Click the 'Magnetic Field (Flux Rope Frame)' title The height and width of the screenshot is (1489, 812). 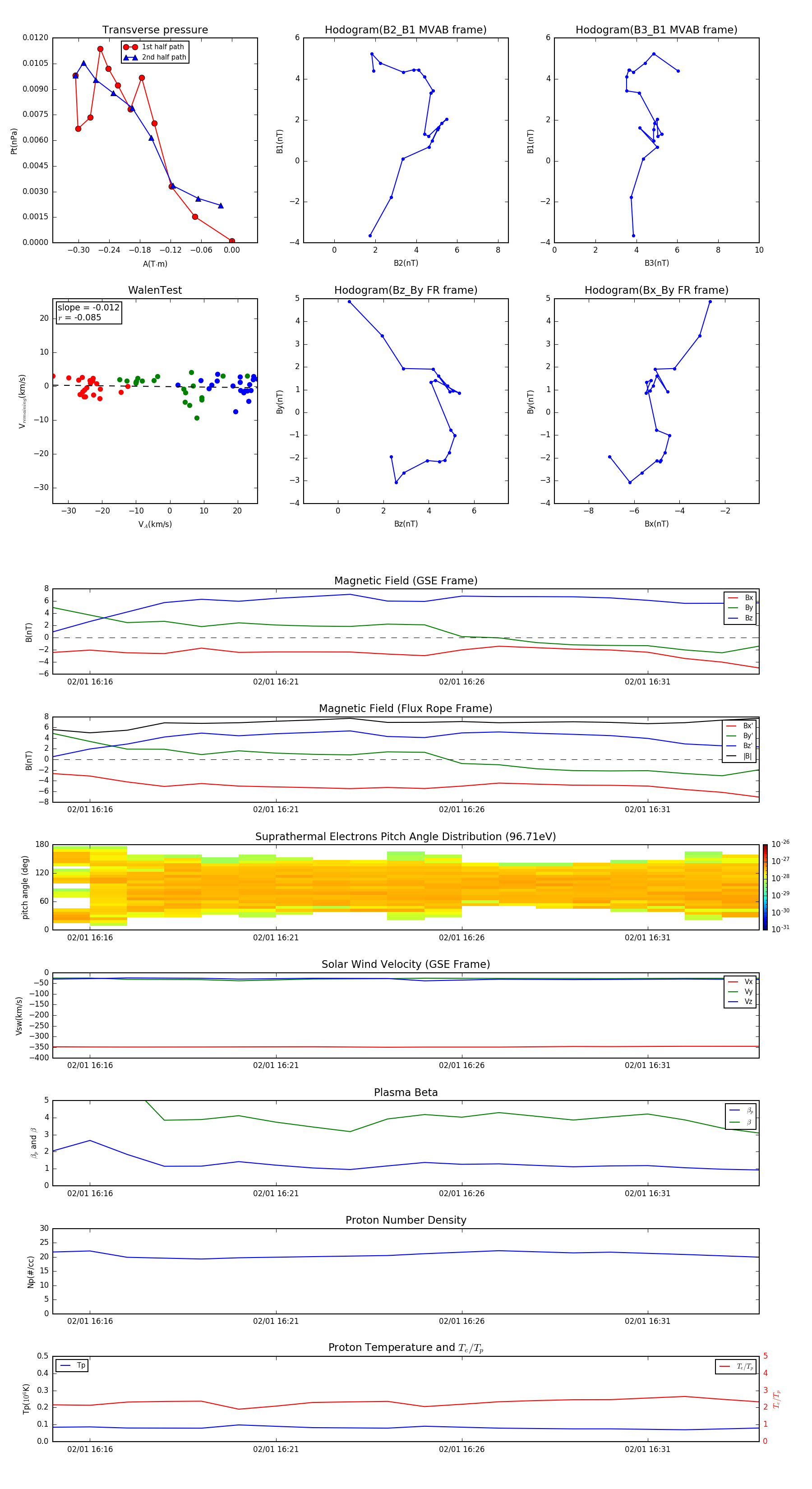point(406,709)
